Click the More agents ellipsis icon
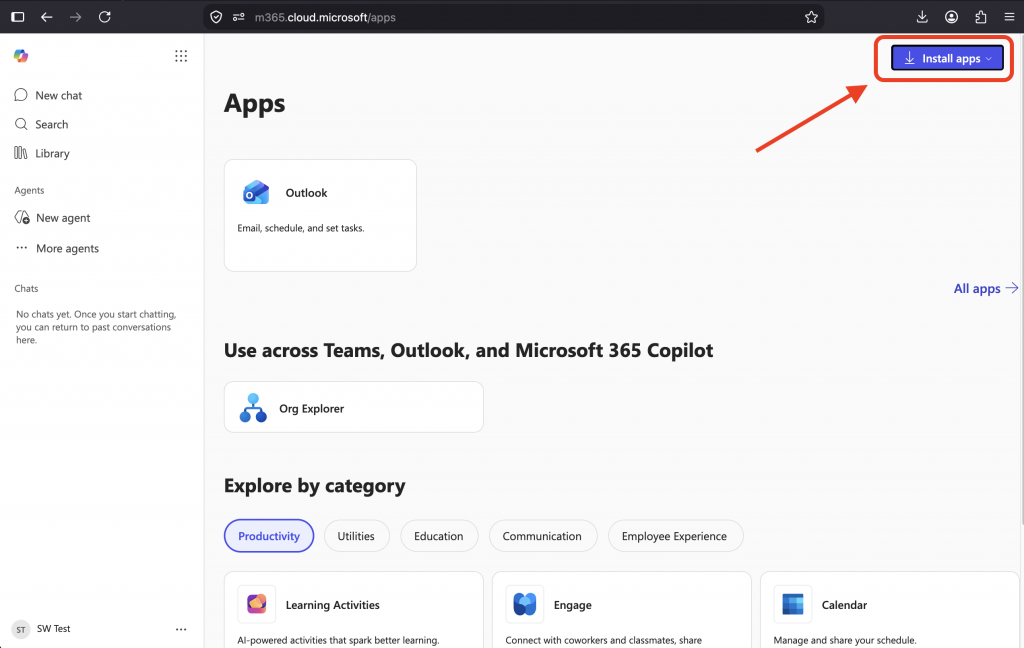The image size is (1024, 648). pyautogui.click(x=22, y=248)
